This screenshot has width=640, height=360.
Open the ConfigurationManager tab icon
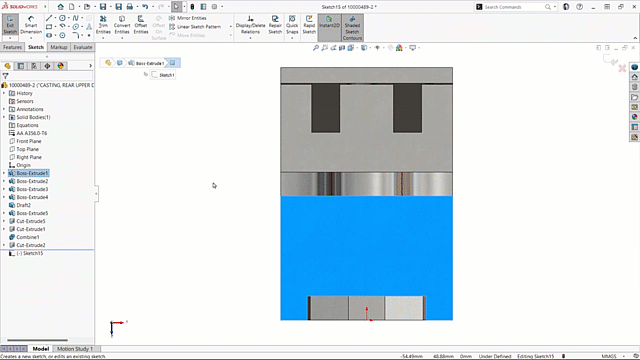pos(34,66)
